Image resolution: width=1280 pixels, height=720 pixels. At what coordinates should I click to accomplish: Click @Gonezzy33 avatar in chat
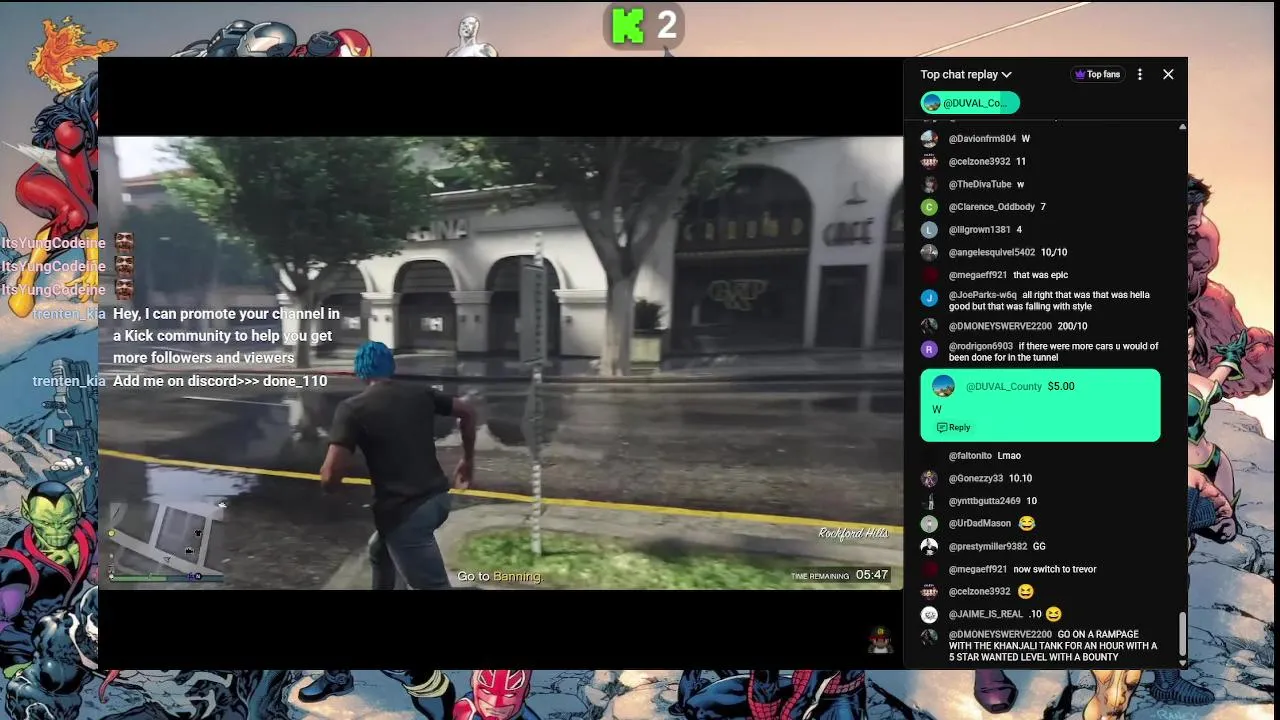coord(929,479)
